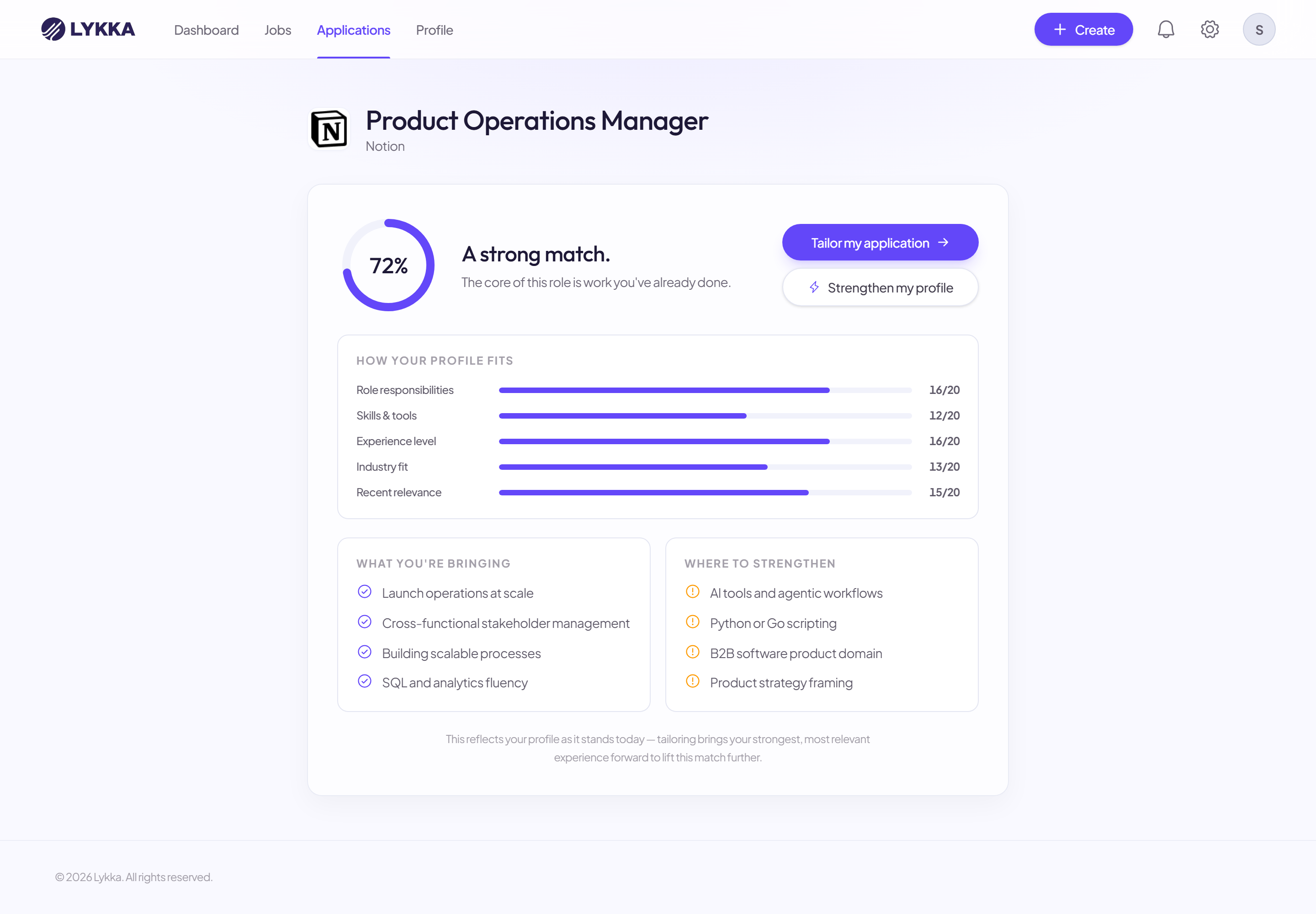Select the Applications tab
This screenshot has height=914, width=1316.
point(353,30)
